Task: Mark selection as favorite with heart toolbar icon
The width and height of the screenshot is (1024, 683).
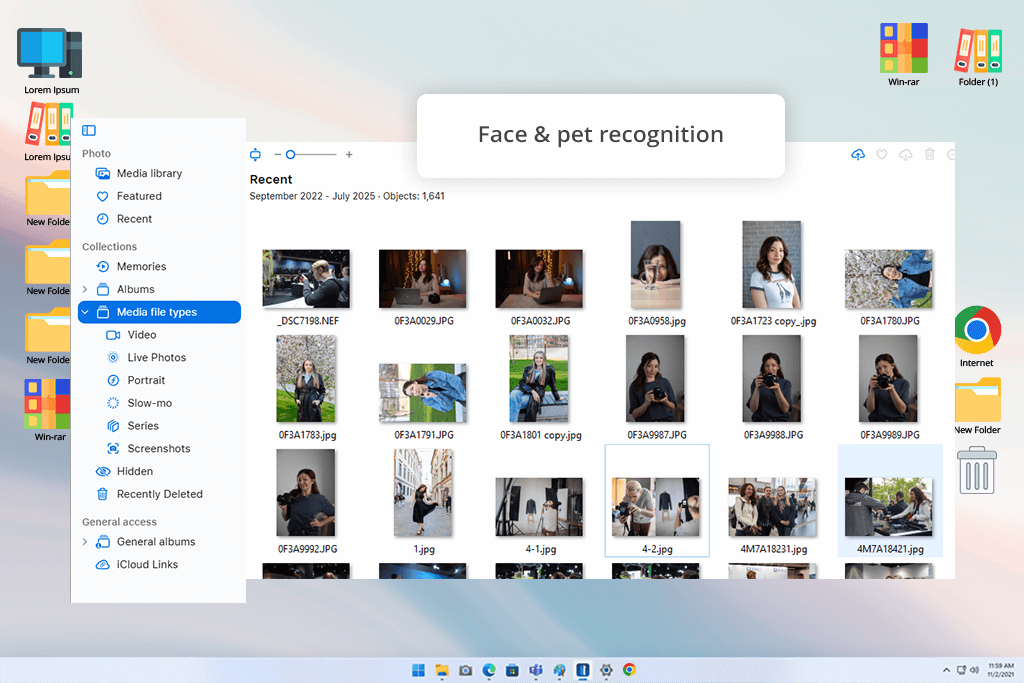Action: [882, 155]
